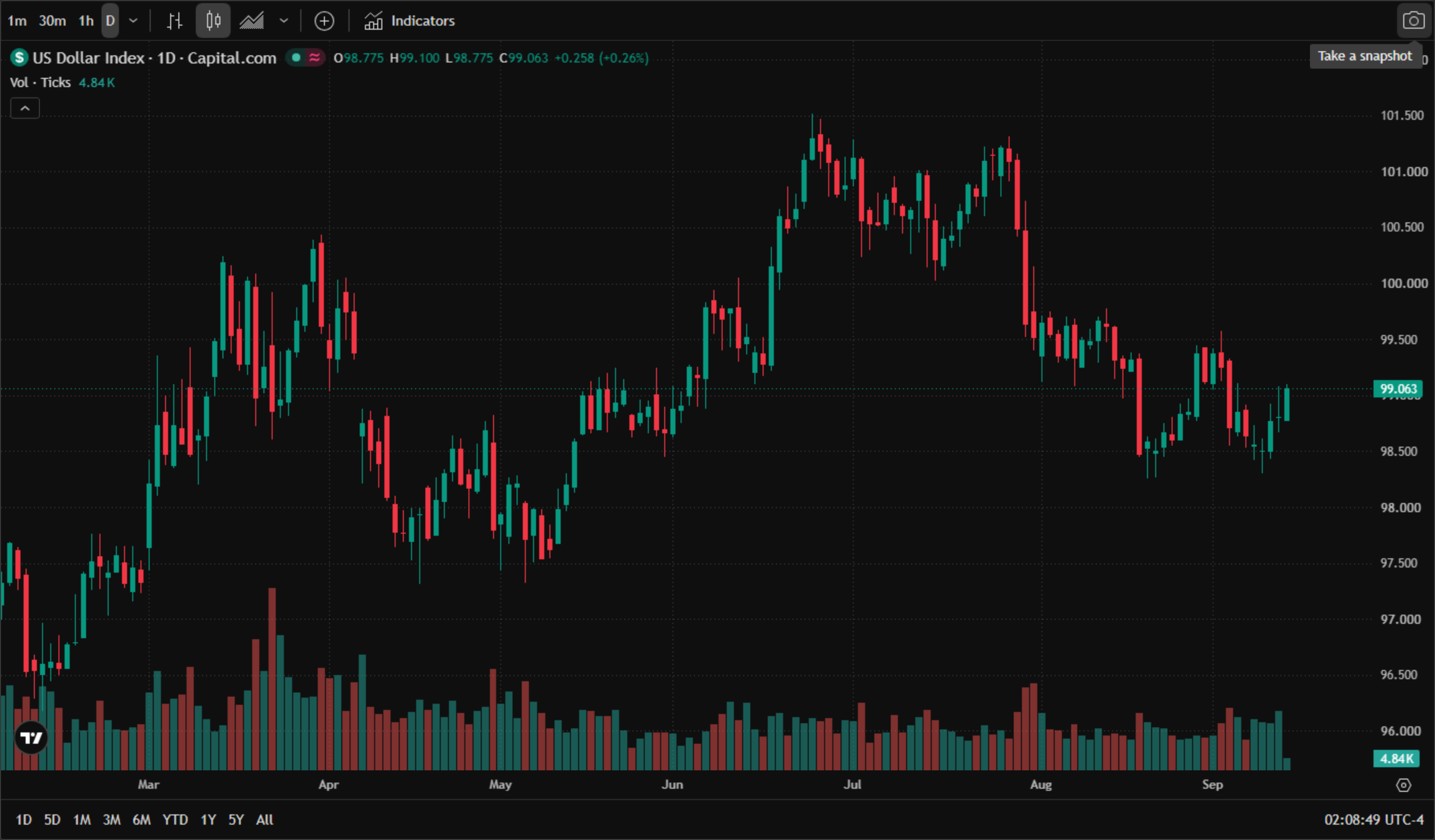1435x840 pixels.
Task: Click the 4.84 K volume value in legend
Action: click(x=97, y=82)
